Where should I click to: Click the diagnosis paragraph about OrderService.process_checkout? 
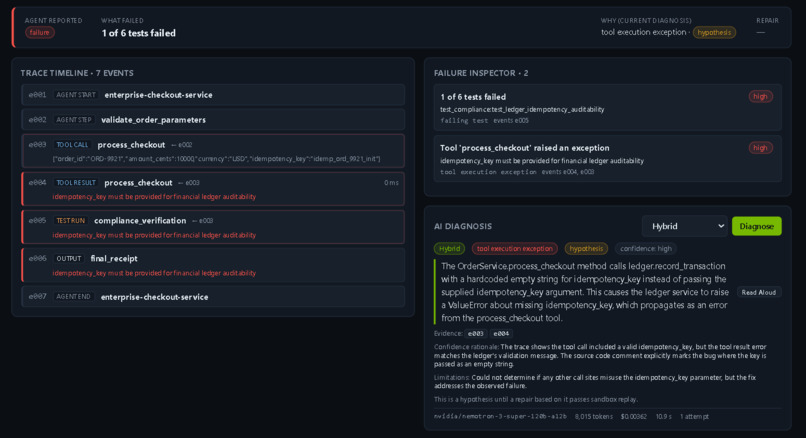point(584,292)
